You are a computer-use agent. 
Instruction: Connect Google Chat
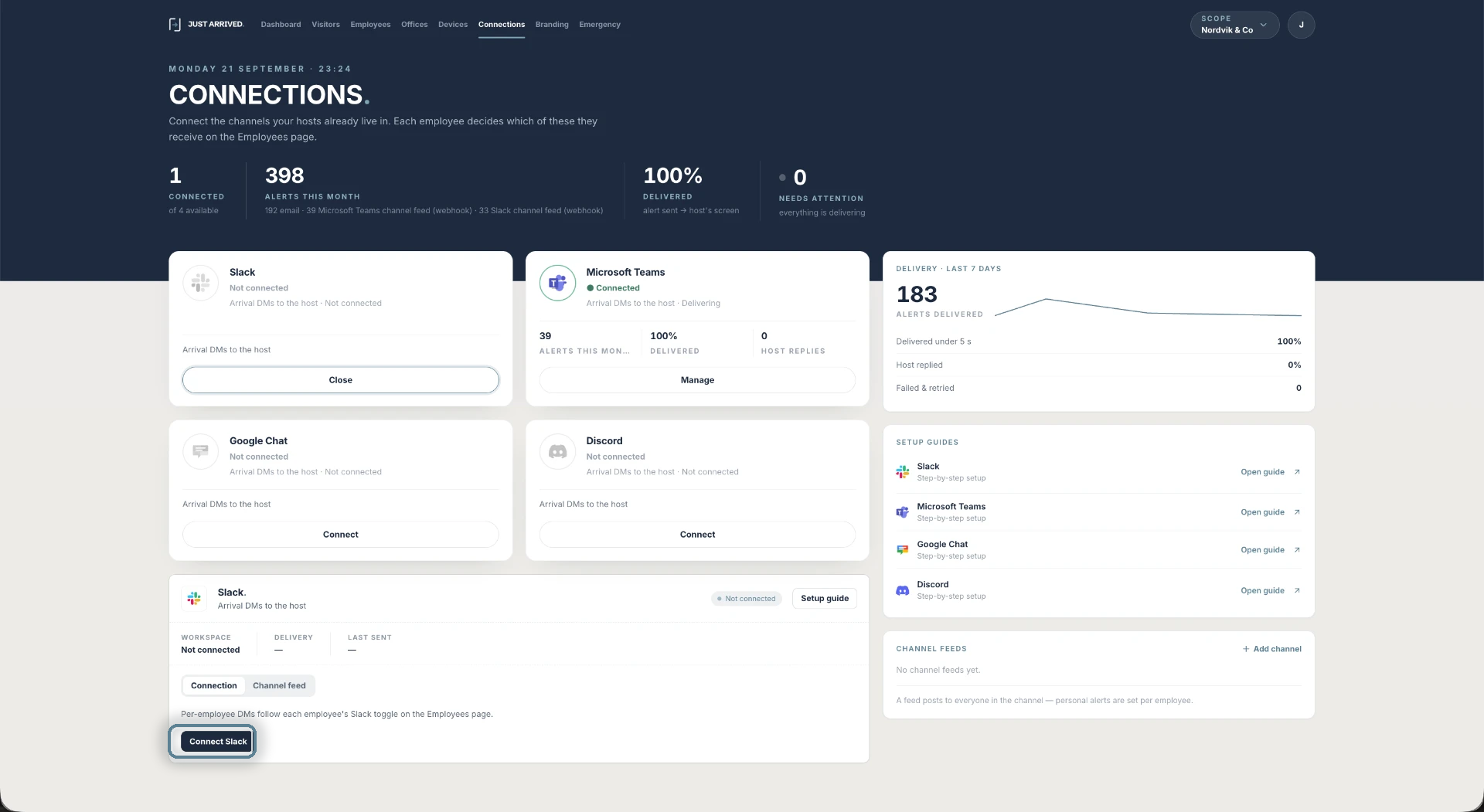tap(341, 535)
